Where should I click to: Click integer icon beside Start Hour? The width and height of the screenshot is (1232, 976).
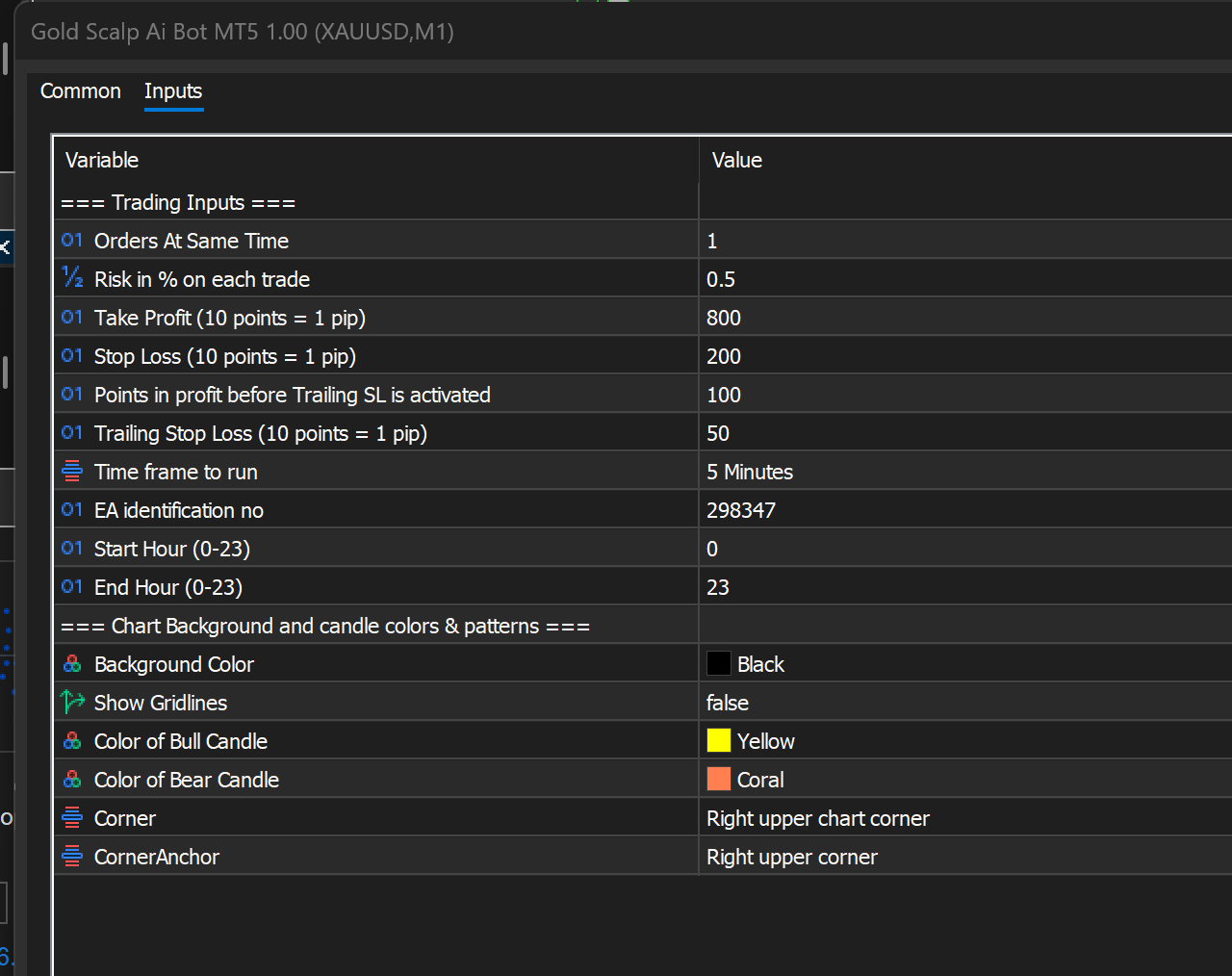click(72, 549)
